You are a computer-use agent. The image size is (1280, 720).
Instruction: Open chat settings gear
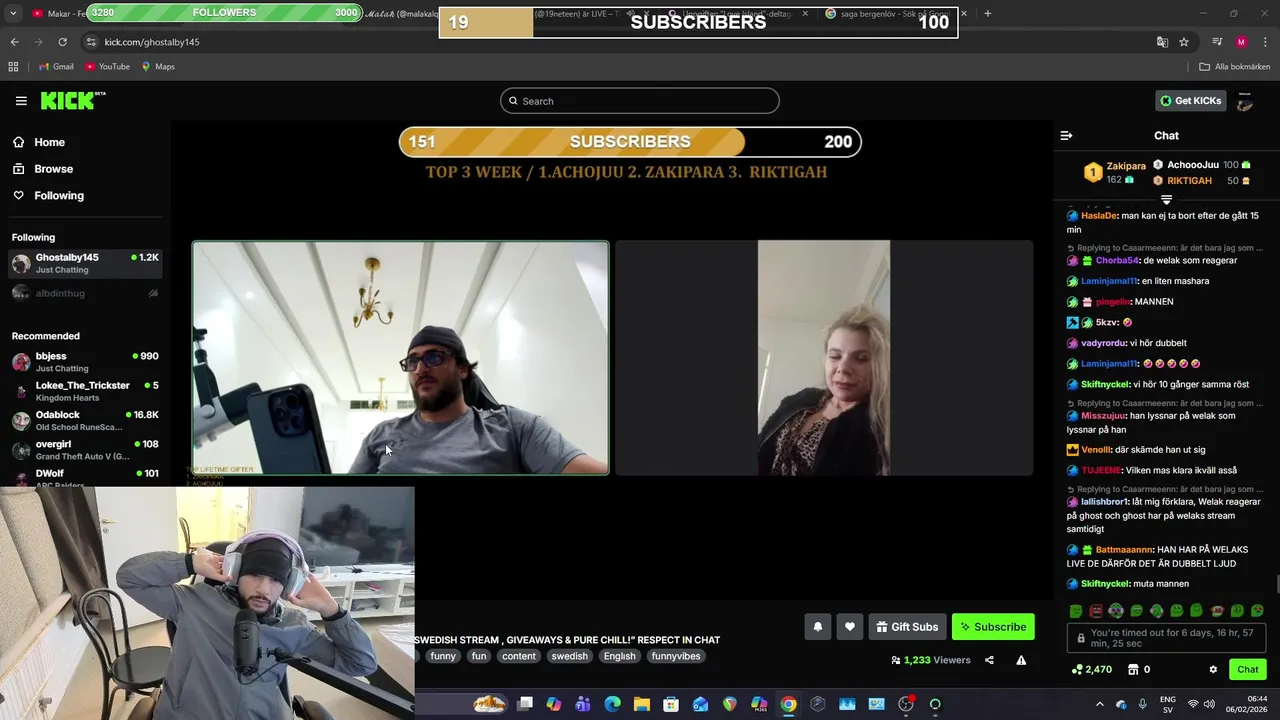[x=1213, y=670]
